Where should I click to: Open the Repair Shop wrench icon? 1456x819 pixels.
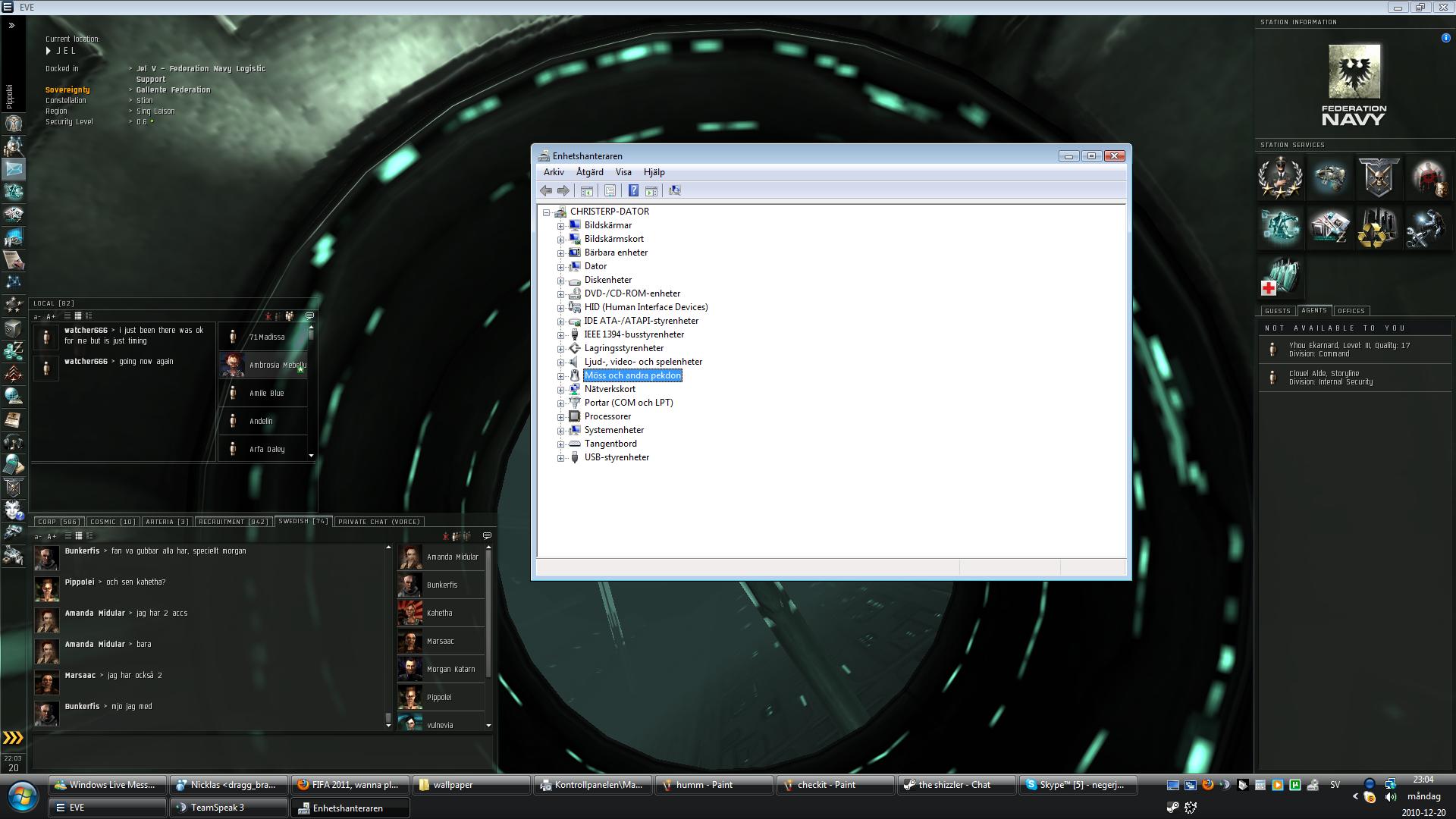pos(1426,227)
